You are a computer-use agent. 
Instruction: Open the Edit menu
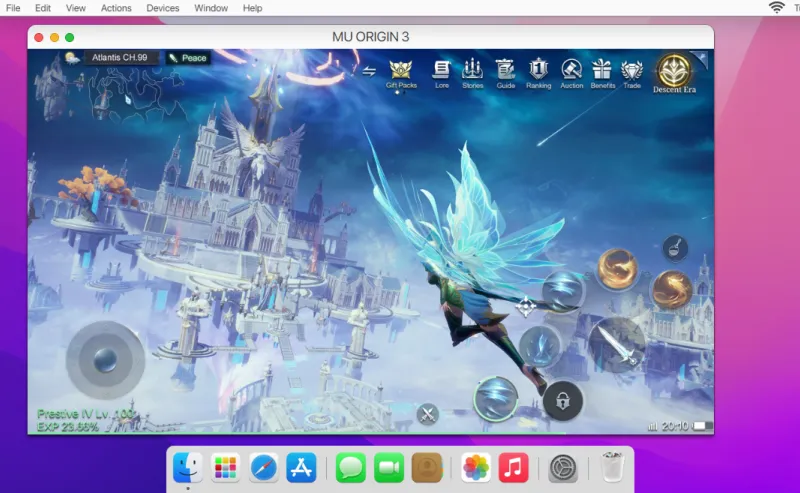tap(43, 8)
